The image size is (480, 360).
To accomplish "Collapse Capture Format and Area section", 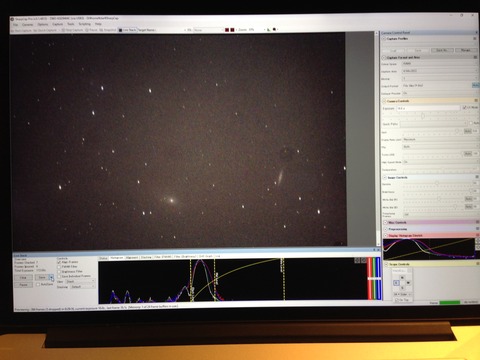I will tap(384, 58).
